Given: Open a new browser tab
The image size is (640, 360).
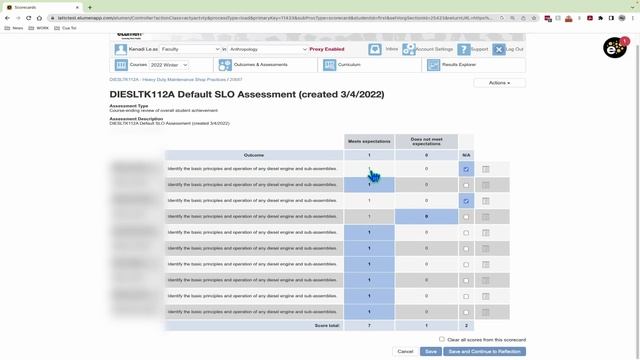Looking at the screenshot, I should tap(90, 7).
